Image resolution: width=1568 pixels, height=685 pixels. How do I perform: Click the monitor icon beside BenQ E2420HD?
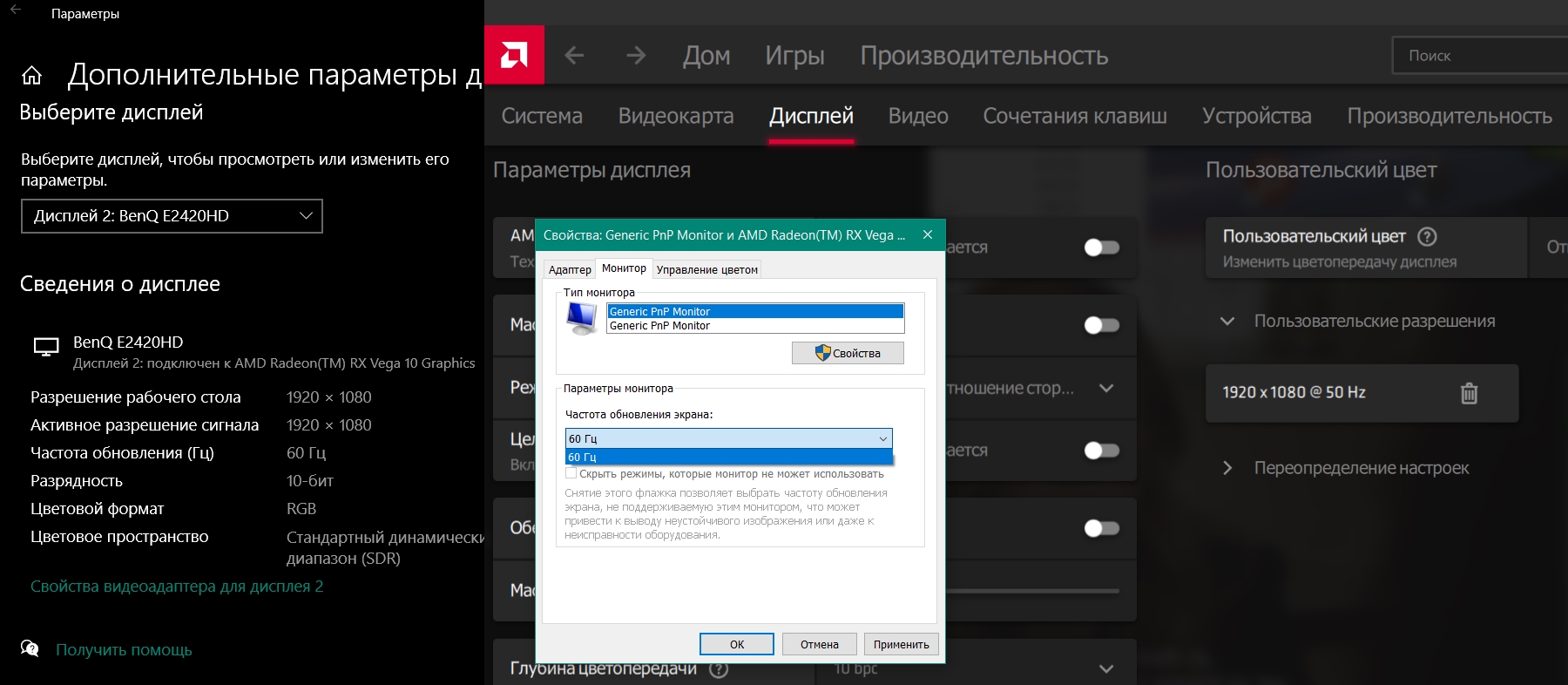[46, 347]
